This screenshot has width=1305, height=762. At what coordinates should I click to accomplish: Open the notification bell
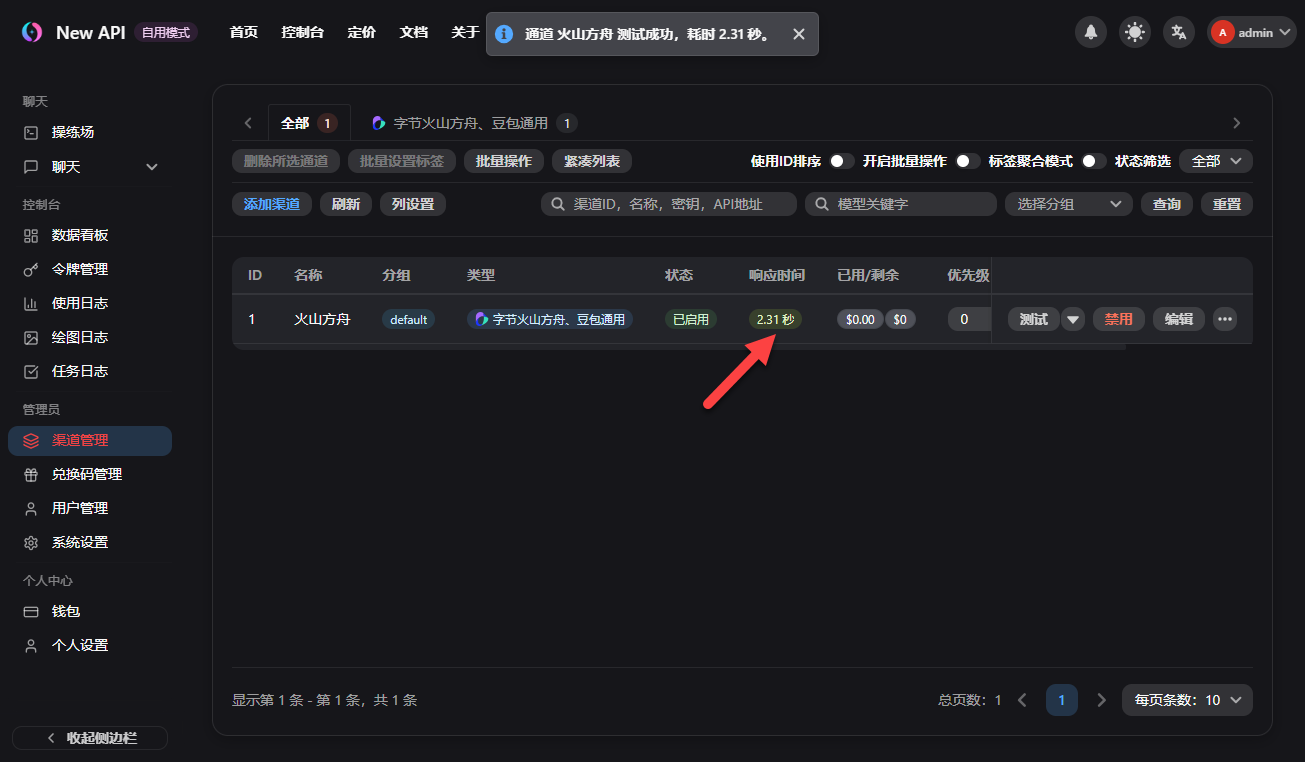[1090, 31]
